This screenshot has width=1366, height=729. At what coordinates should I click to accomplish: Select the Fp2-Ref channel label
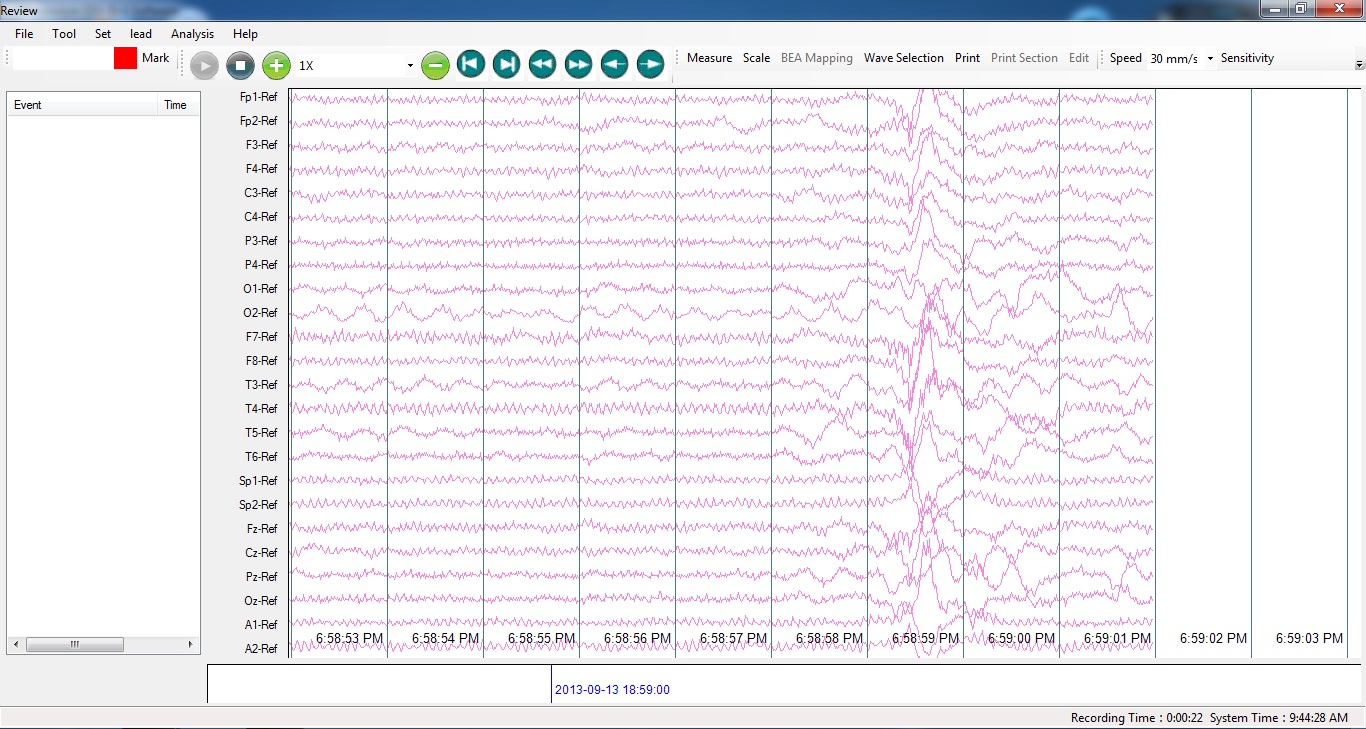click(x=259, y=121)
